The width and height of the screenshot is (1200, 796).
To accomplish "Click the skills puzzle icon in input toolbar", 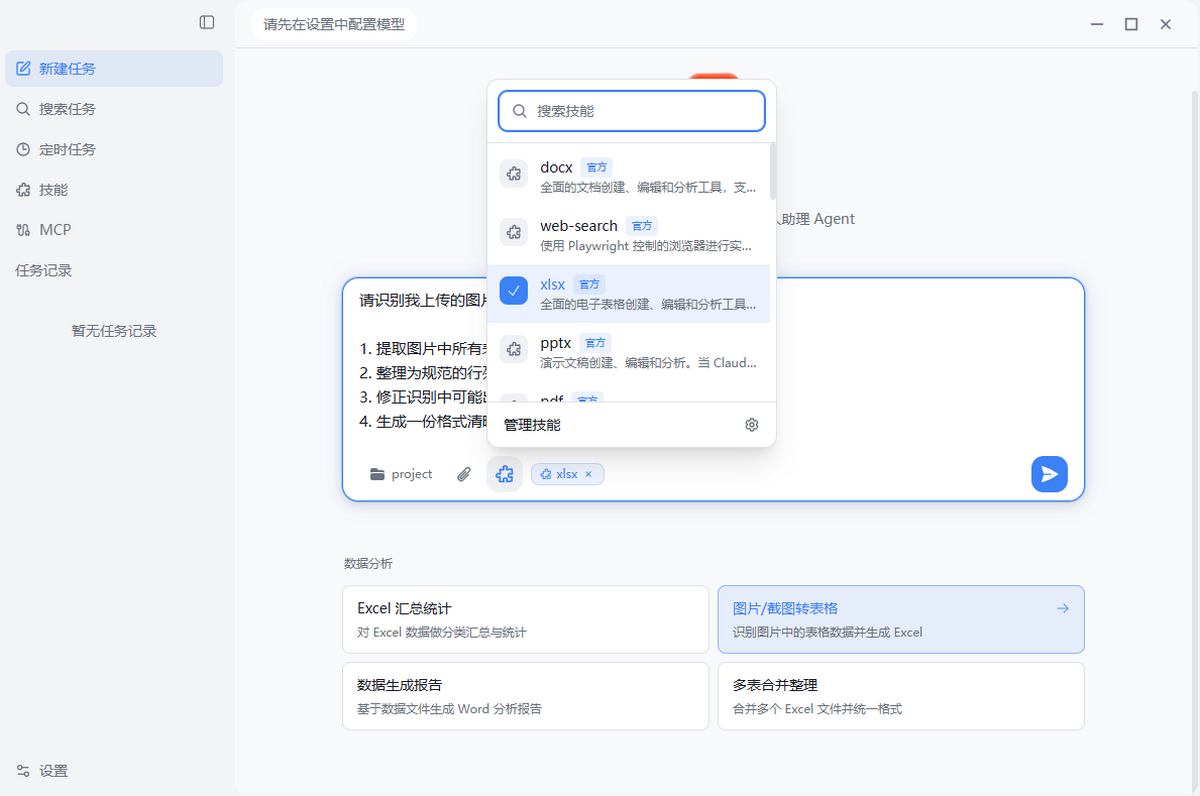I will tap(505, 474).
